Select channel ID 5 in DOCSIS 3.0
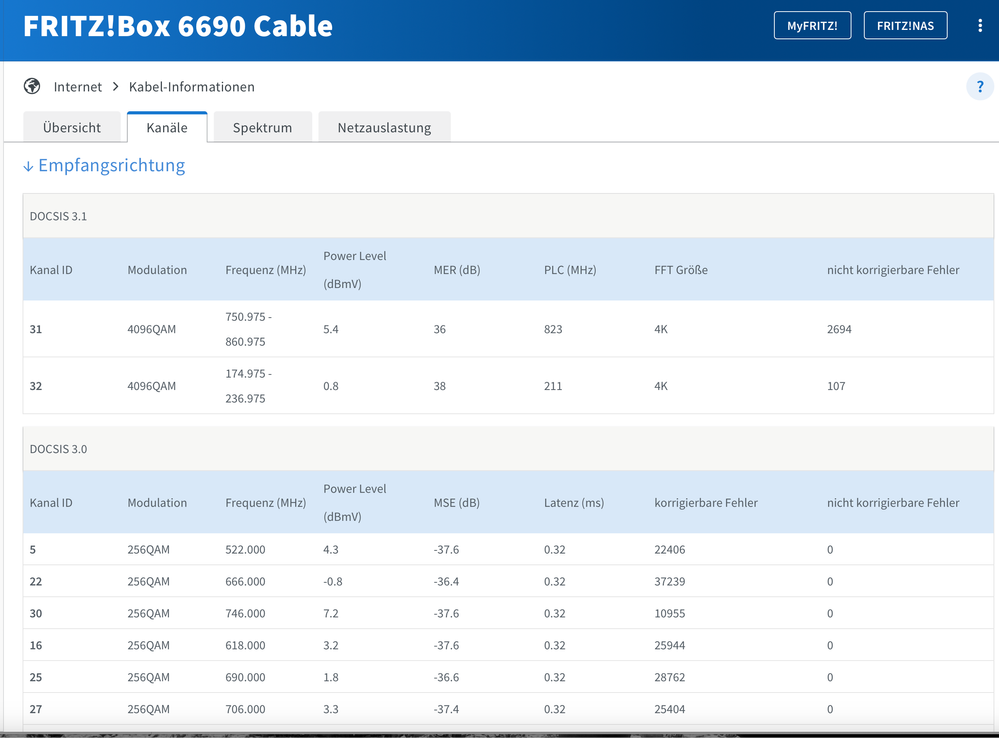Image resolution: width=999 pixels, height=738 pixels. coord(32,549)
